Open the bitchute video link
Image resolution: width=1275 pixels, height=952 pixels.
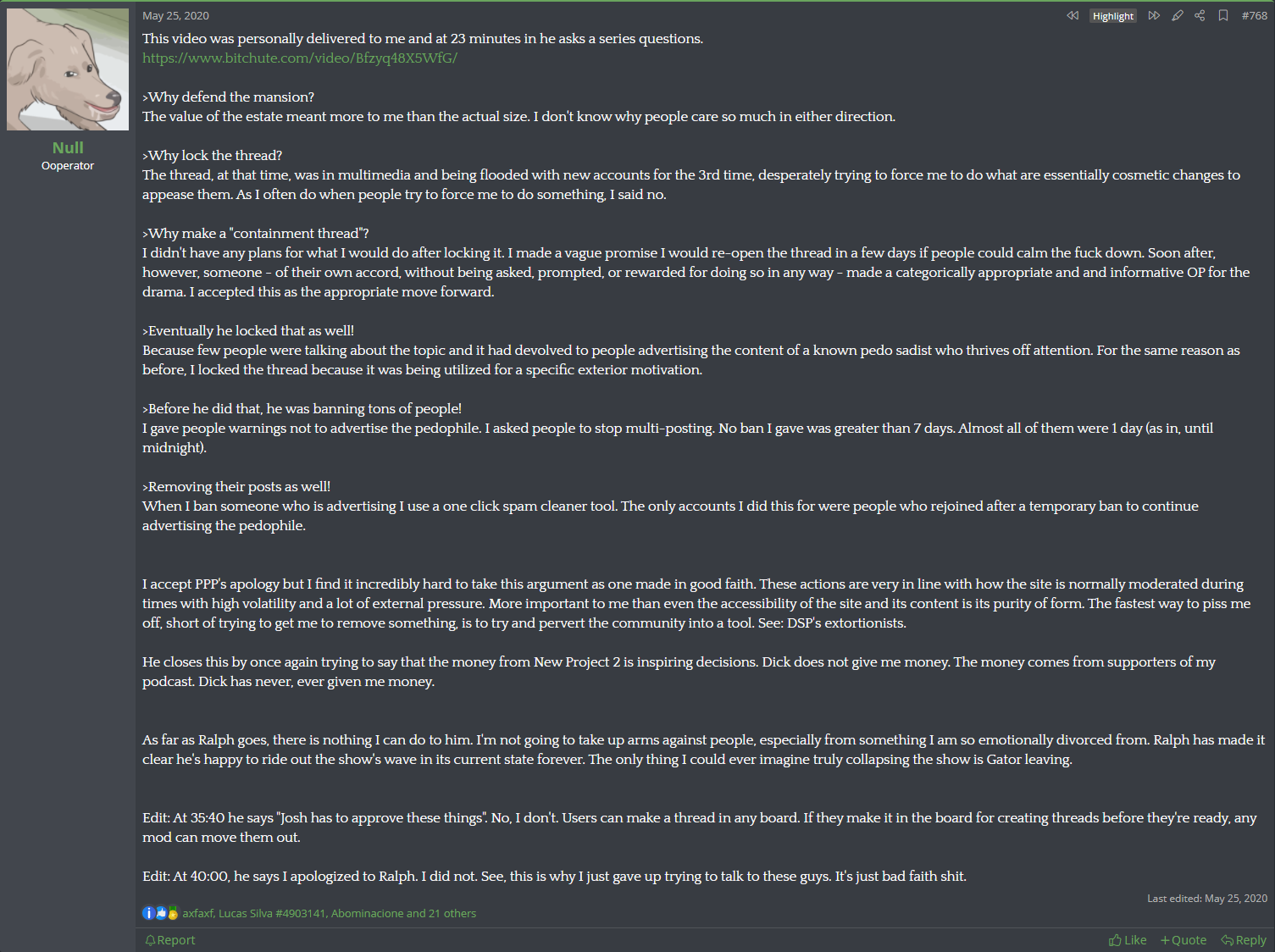[x=300, y=58]
